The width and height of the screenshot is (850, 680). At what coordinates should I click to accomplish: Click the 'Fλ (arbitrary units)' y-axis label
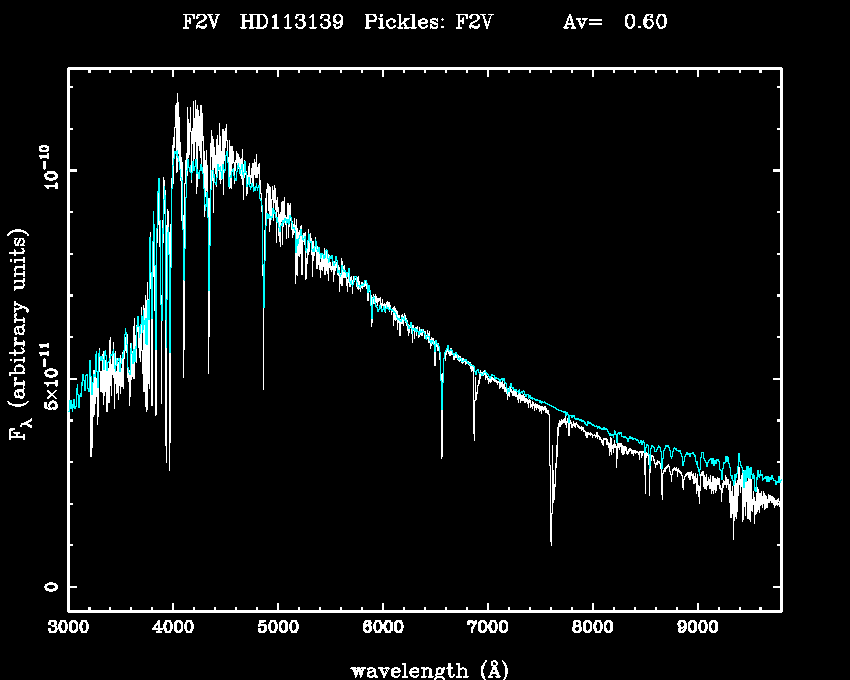click(x=20, y=335)
